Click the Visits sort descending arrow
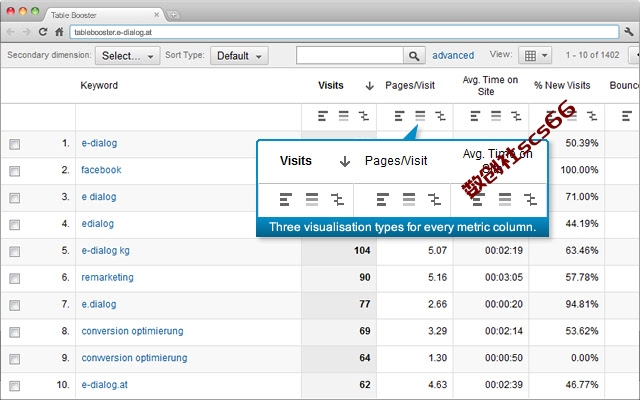 click(x=369, y=86)
